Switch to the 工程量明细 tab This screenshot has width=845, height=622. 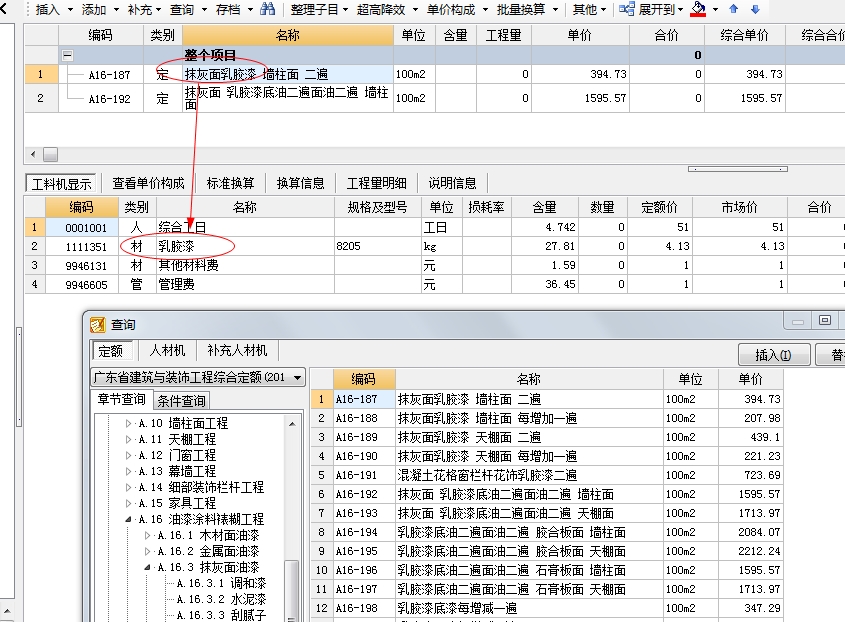pos(376,183)
